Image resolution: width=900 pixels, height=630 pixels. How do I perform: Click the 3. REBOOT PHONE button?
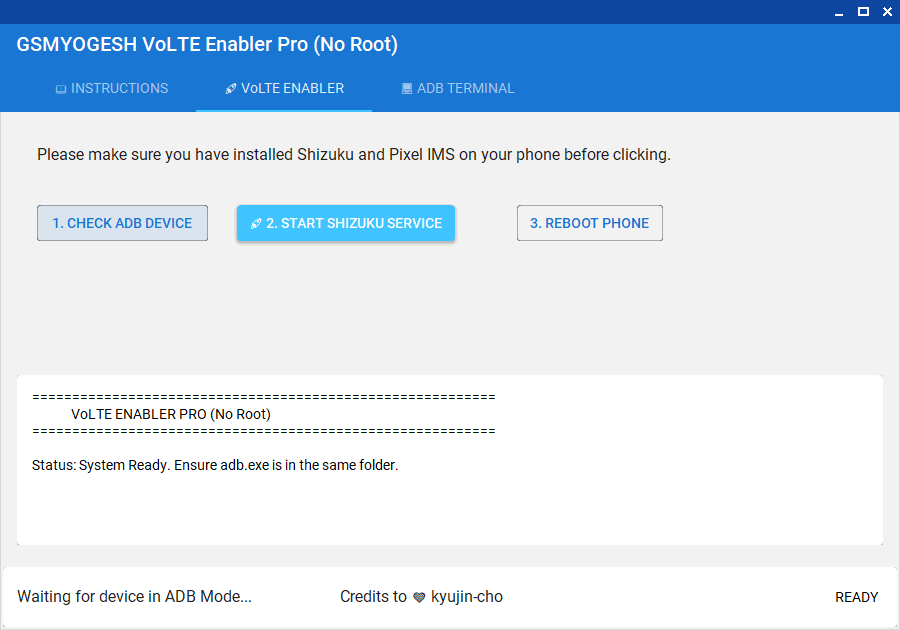[589, 223]
